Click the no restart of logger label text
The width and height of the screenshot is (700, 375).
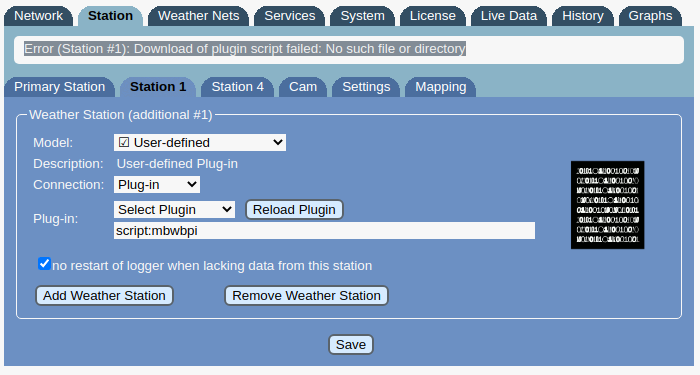(212, 266)
